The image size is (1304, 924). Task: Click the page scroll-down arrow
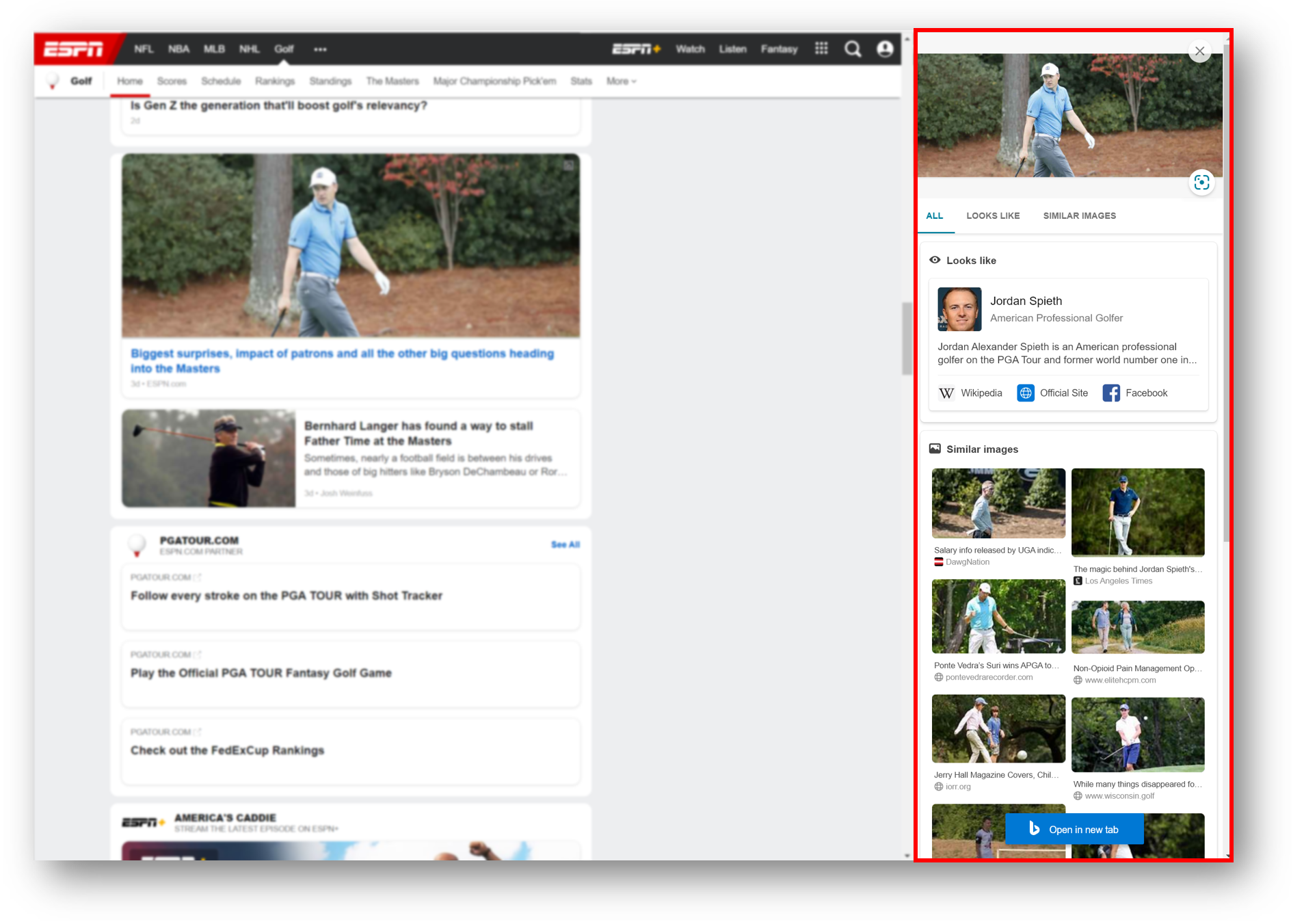pos(907,855)
